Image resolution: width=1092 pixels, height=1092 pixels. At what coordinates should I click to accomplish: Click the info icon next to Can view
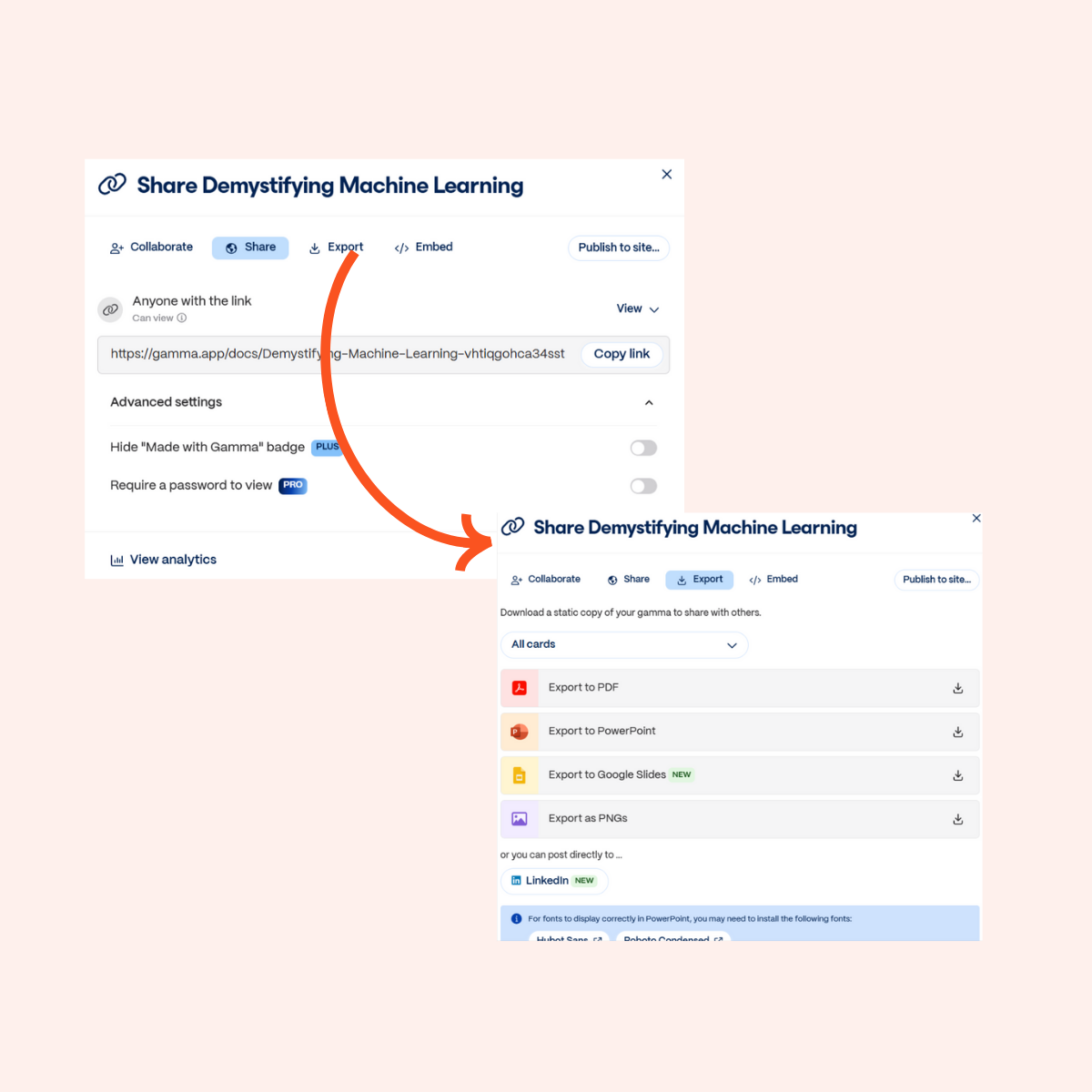(x=182, y=318)
